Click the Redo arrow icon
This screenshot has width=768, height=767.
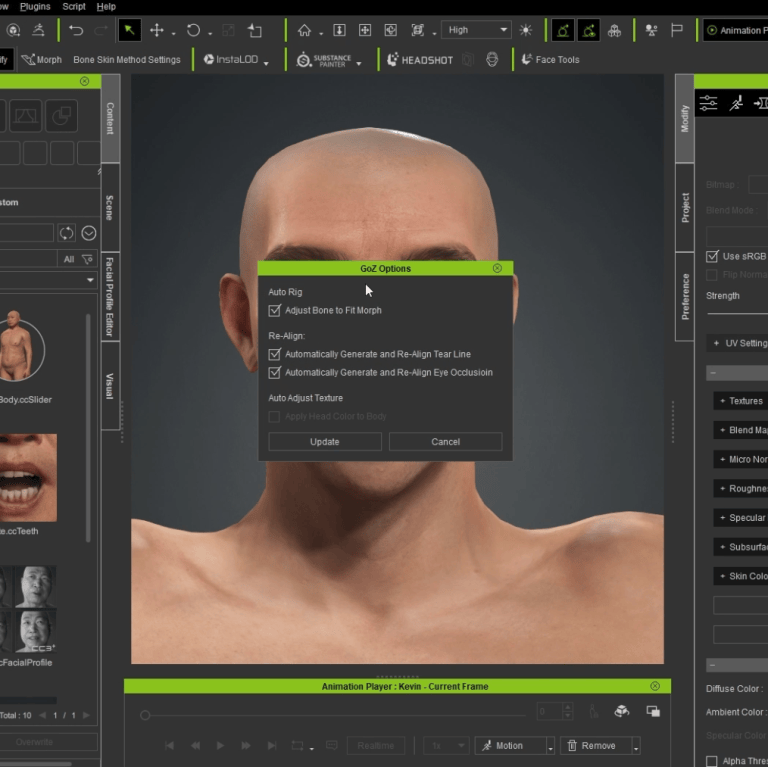101,30
